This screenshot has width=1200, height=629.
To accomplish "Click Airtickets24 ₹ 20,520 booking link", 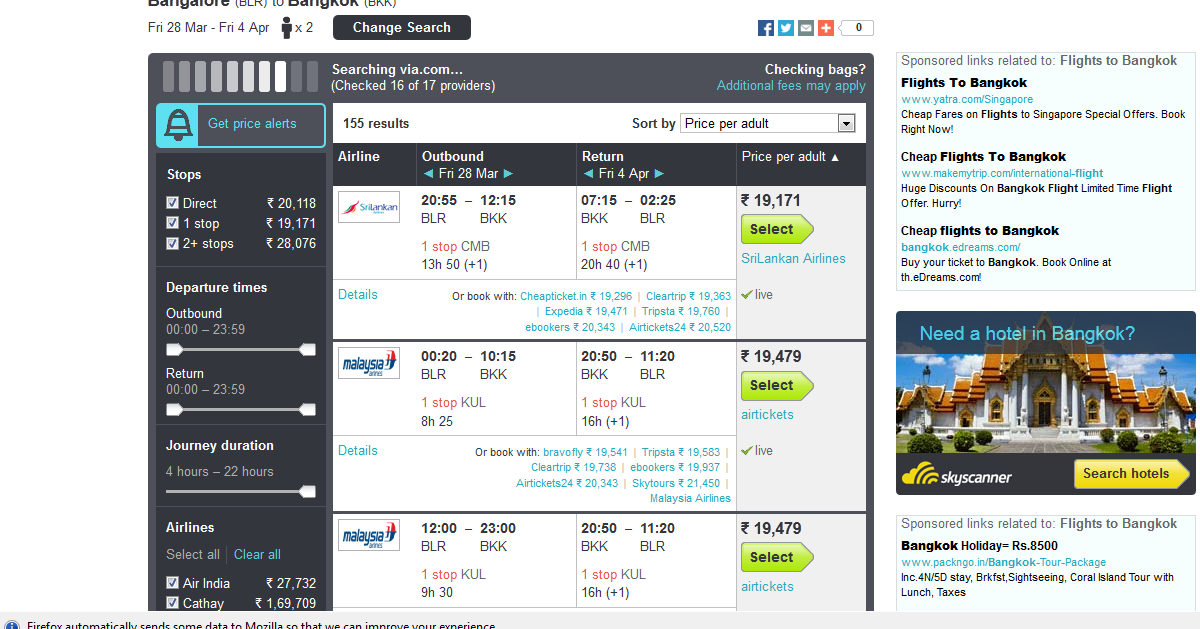I will click(680, 328).
